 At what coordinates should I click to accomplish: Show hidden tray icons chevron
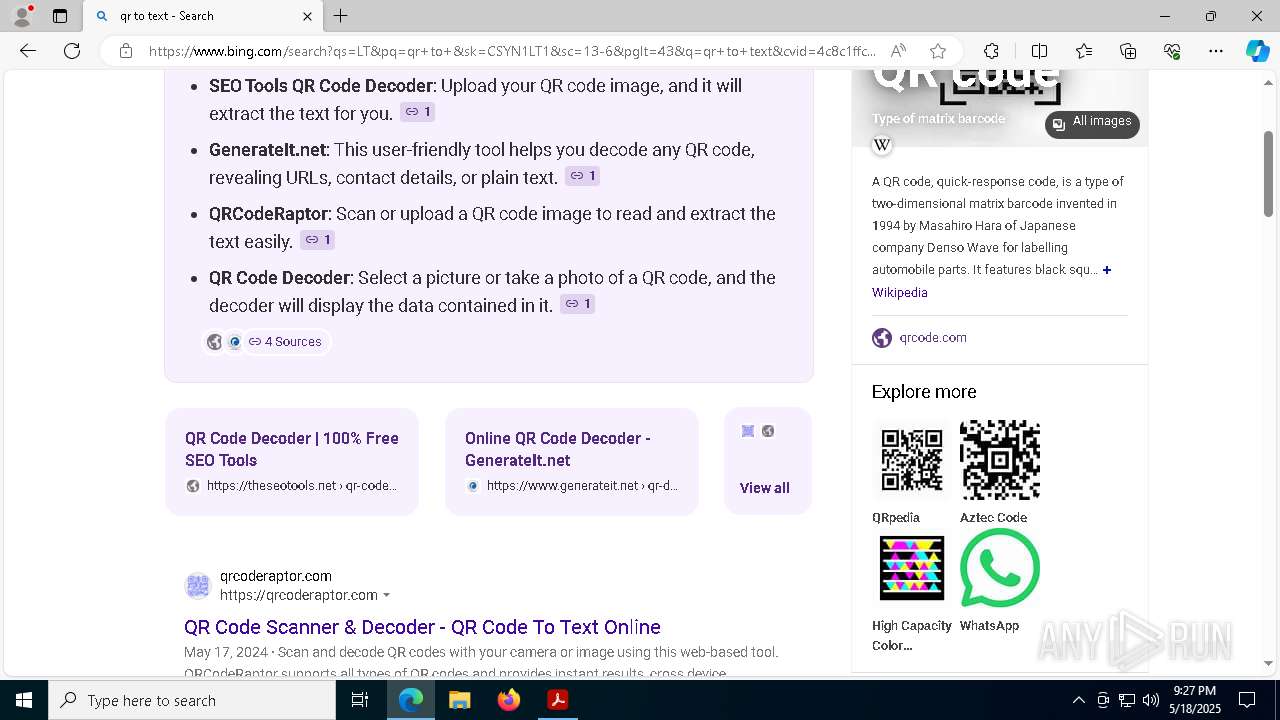(x=1078, y=700)
